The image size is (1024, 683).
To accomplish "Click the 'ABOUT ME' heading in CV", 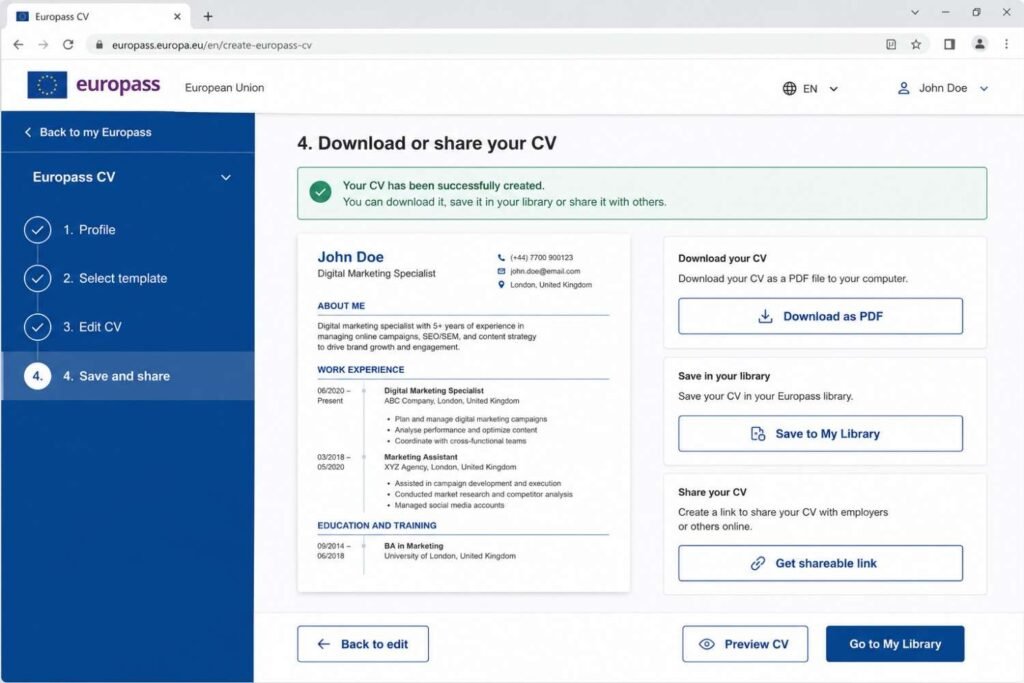I will [x=341, y=306].
